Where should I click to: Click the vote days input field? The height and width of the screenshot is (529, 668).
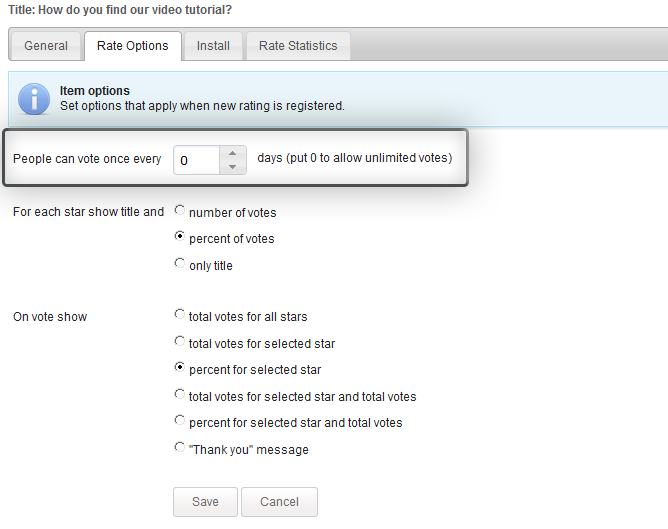pyautogui.click(x=196, y=160)
